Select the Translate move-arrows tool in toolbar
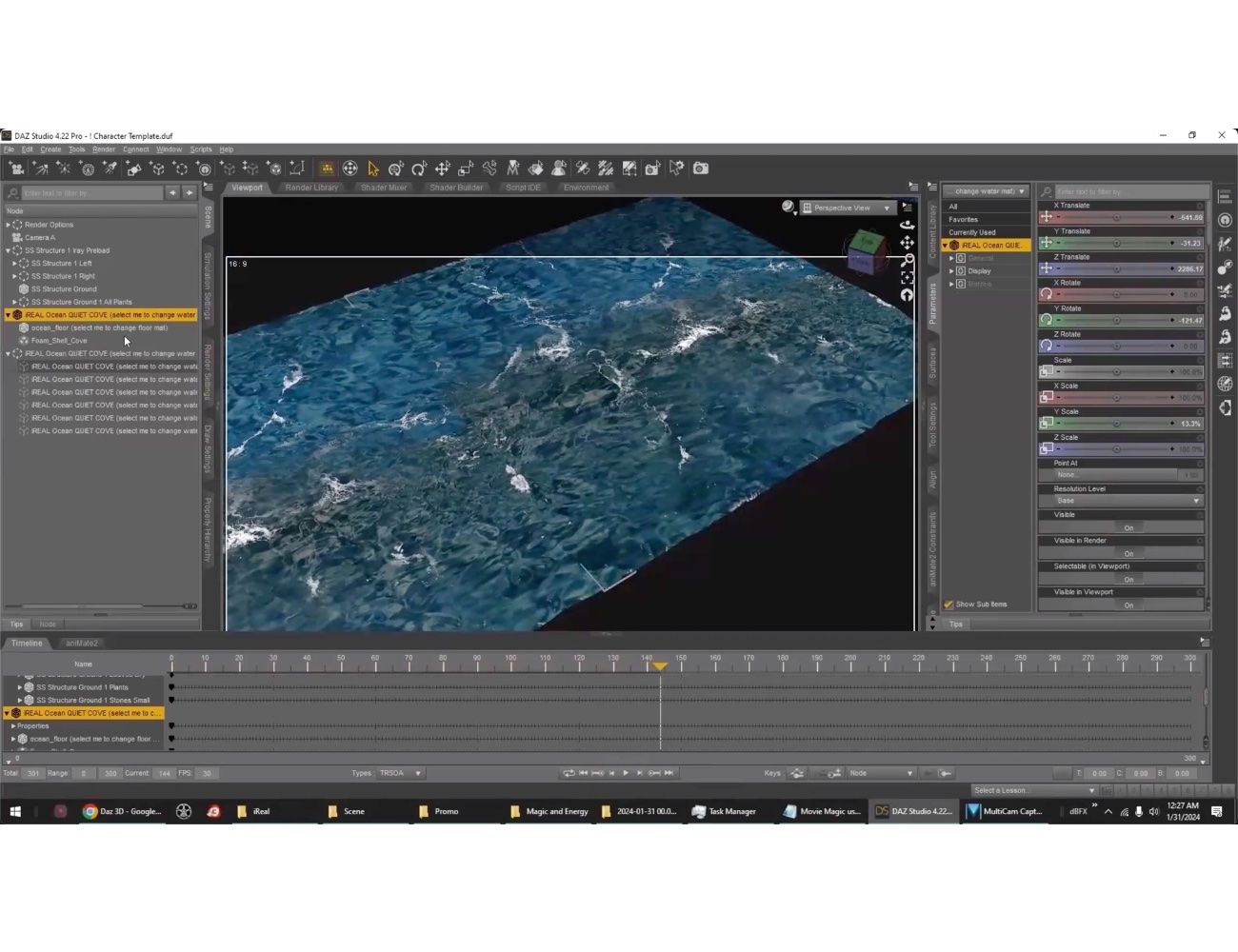 point(443,169)
